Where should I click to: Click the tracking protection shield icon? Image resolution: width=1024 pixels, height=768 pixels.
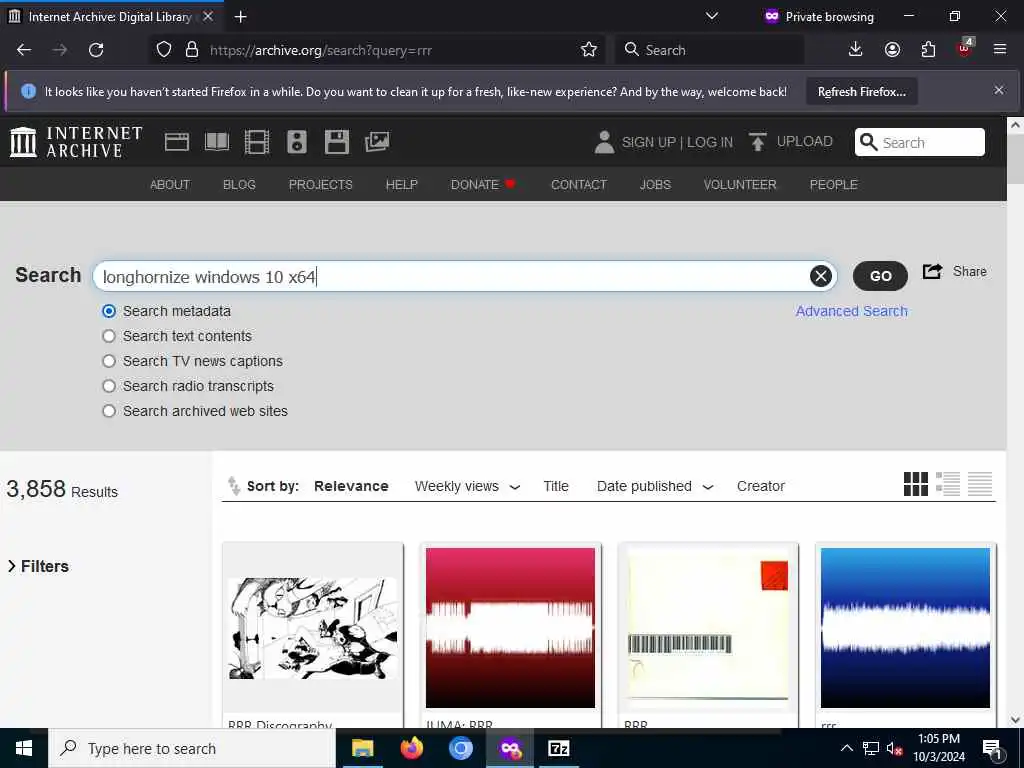[x=164, y=50]
